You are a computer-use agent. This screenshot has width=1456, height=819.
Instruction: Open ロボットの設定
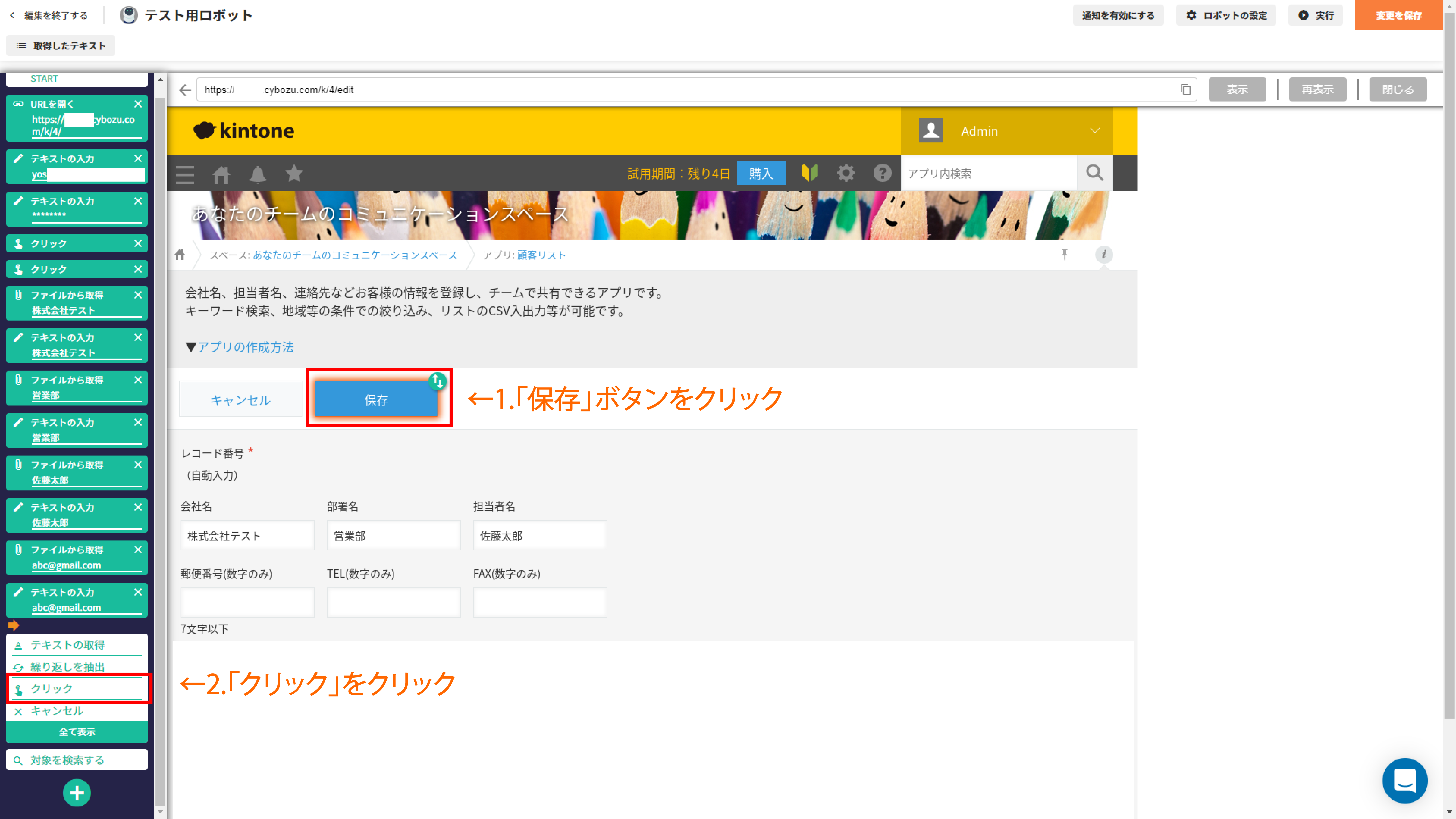(x=1226, y=15)
